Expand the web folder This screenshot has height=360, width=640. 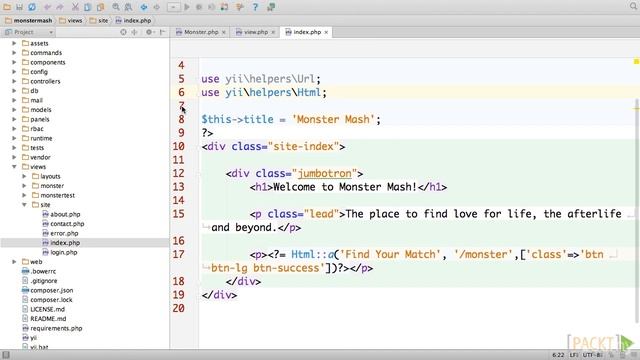tap(14, 262)
